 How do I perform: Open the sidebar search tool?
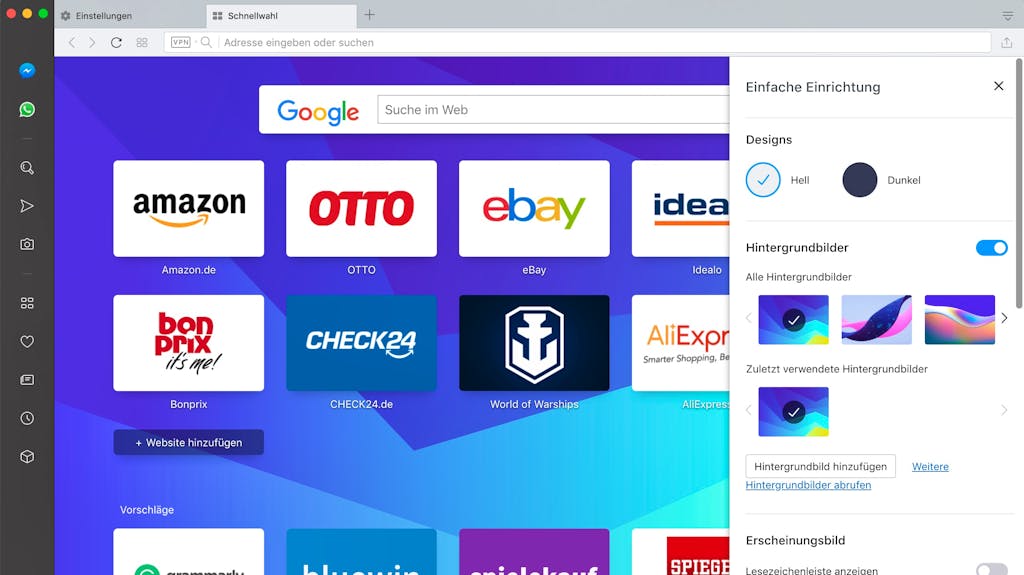click(x=27, y=168)
